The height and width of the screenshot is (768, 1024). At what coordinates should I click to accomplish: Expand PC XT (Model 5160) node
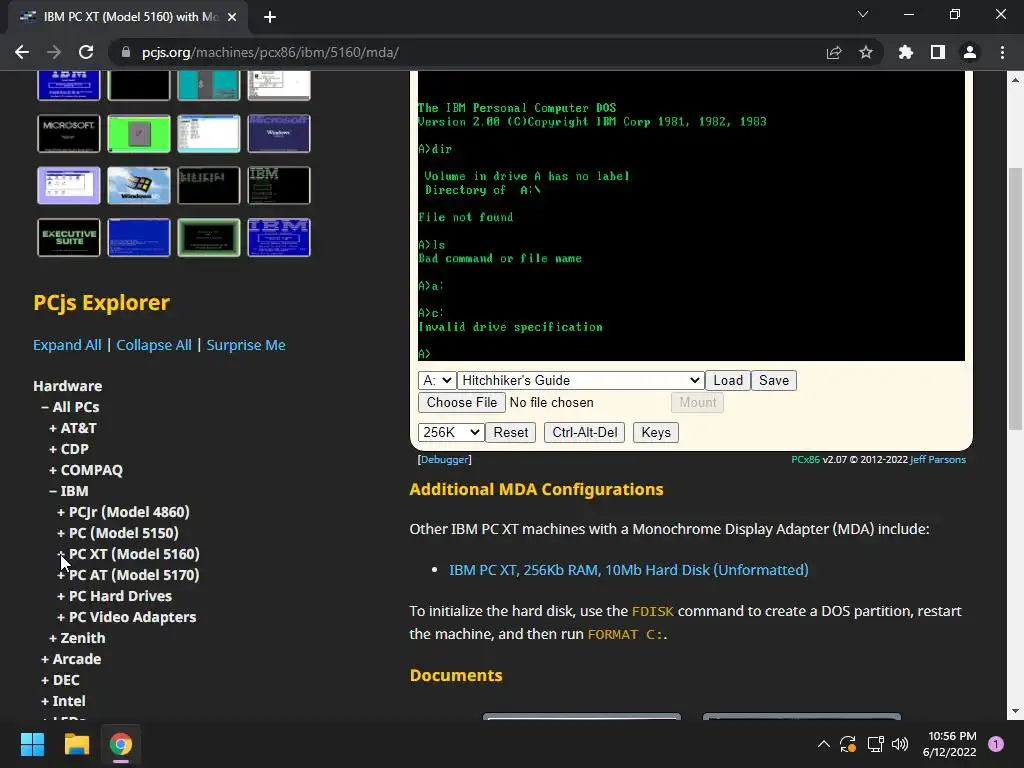61,554
